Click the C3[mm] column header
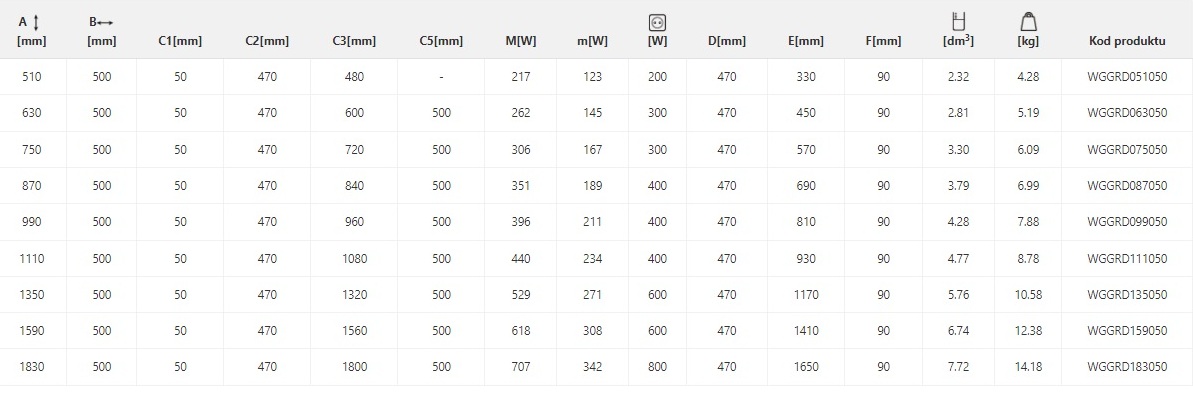1193x400 pixels. 354,41
